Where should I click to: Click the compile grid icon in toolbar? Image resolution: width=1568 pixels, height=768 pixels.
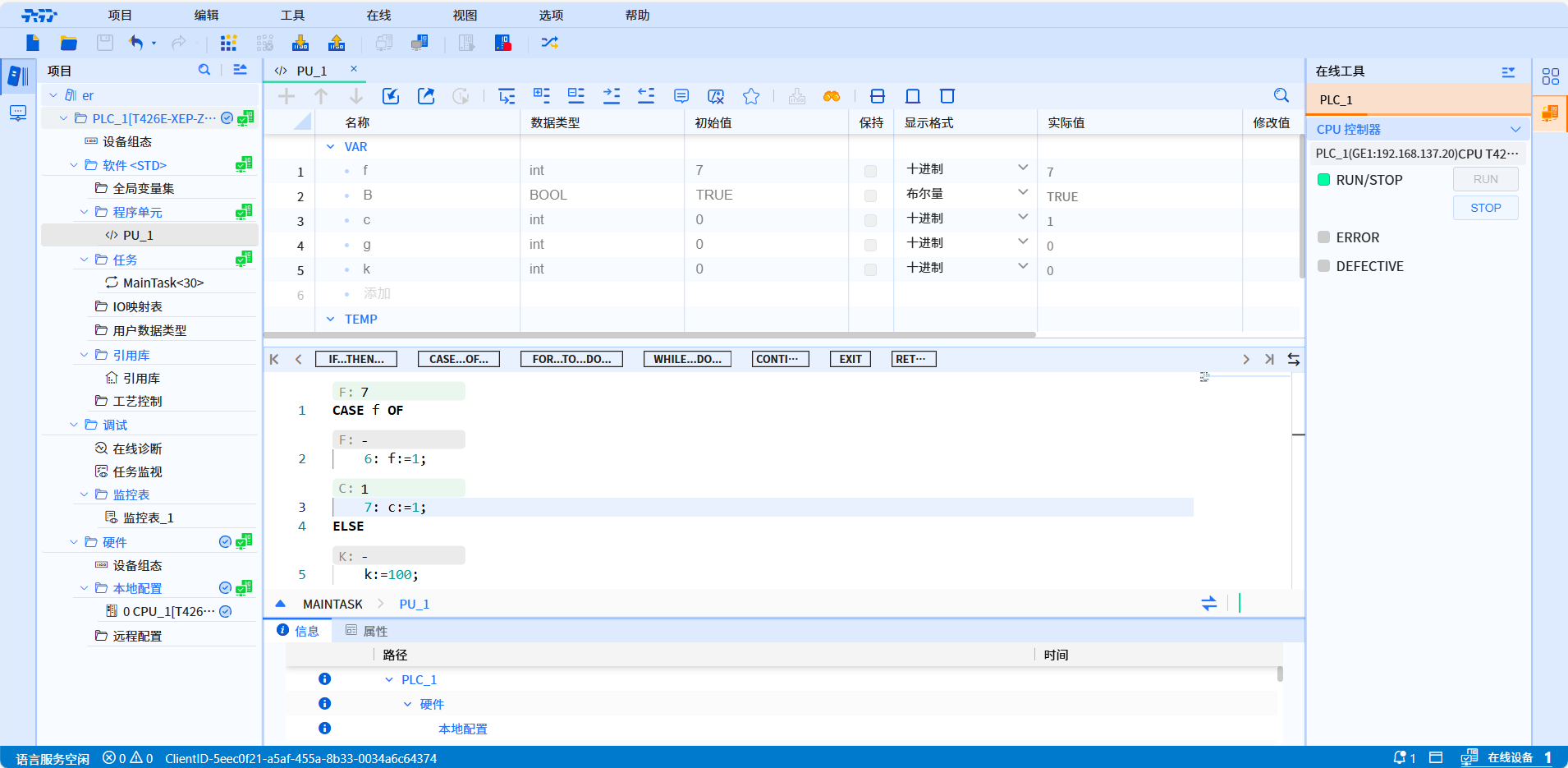click(228, 43)
